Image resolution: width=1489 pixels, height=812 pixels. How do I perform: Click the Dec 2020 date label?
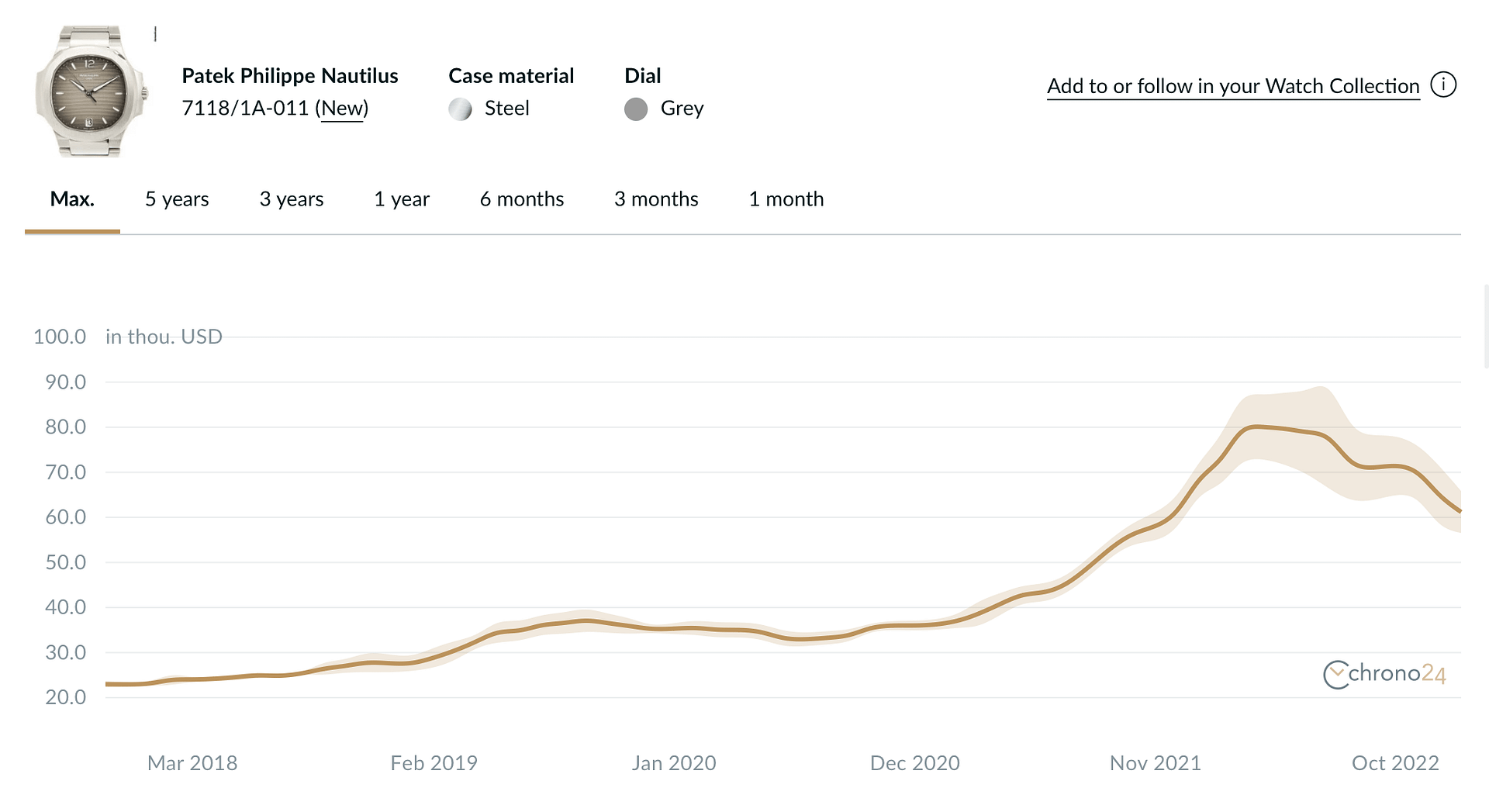click(x=915, y=763)
